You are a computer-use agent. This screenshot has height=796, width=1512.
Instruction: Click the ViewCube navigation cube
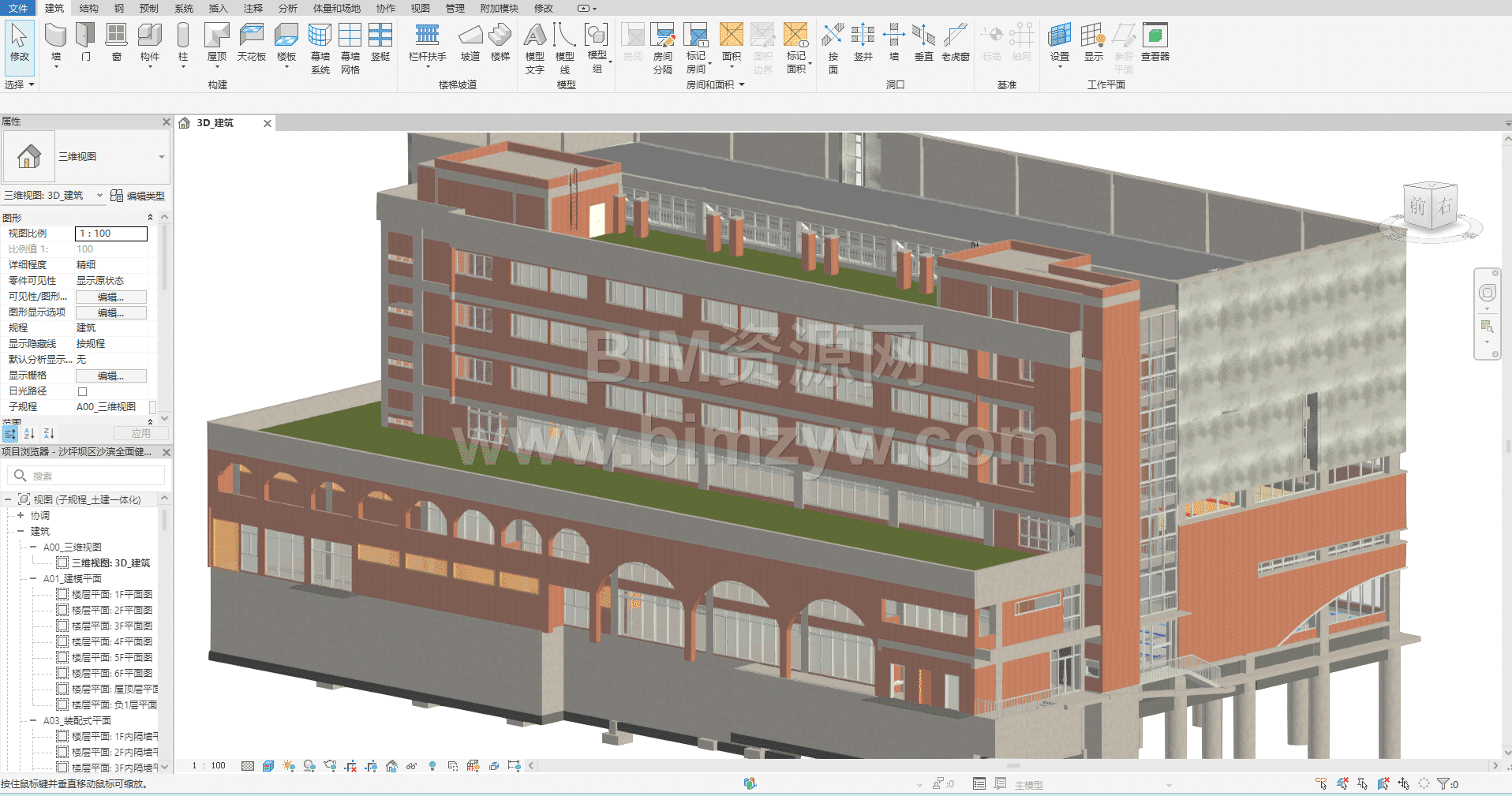(1430, 207)
